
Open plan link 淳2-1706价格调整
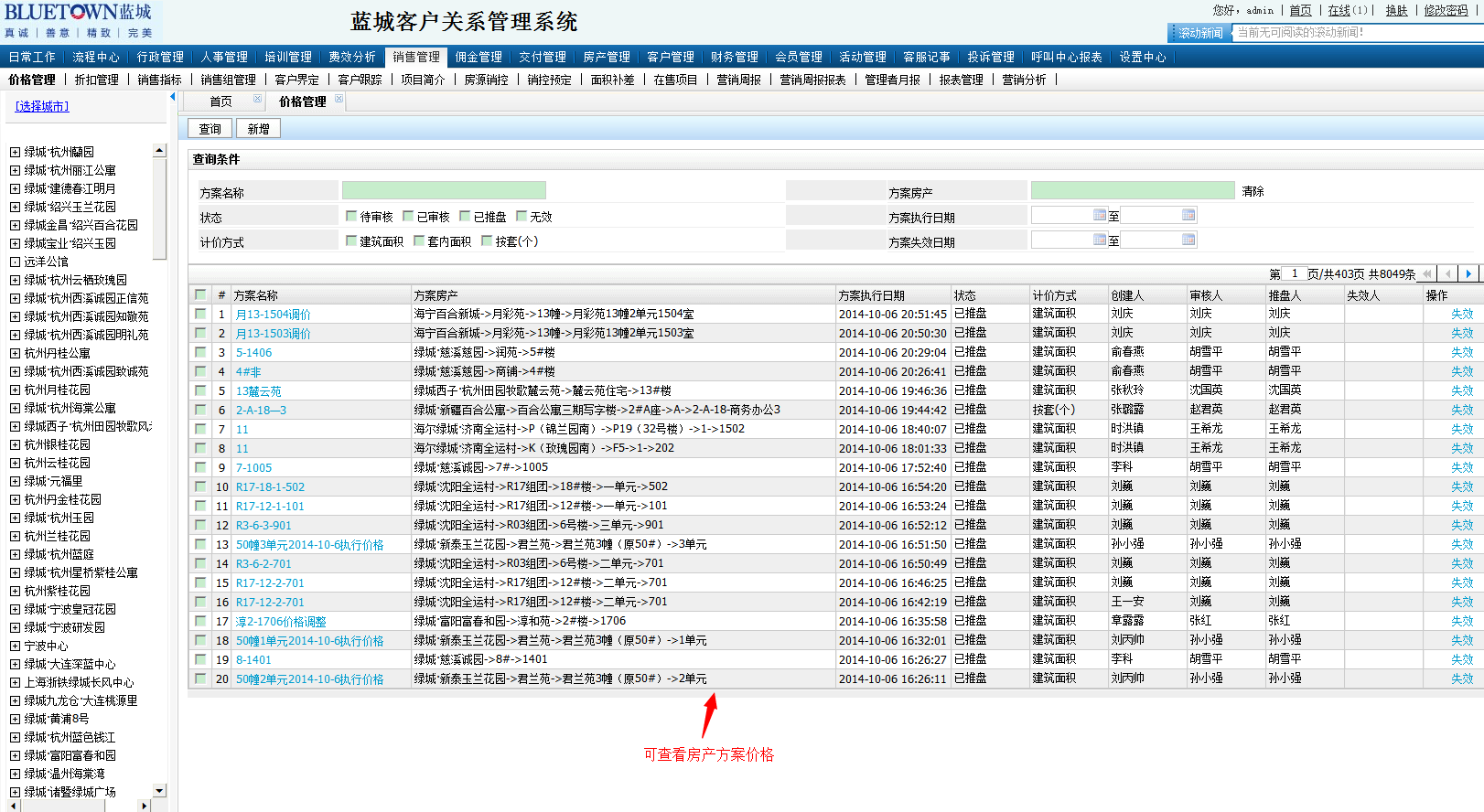click(x=281, y=621)
